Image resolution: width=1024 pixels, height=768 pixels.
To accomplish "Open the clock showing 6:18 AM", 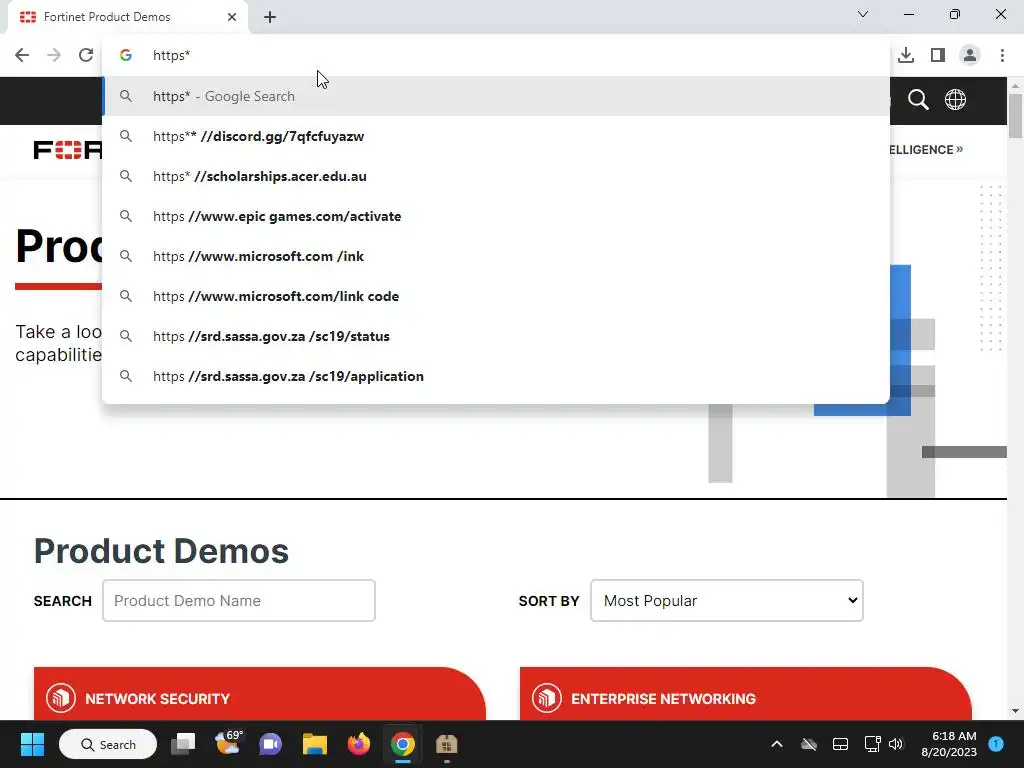I will pyautogui.click(x=949, y=744).
